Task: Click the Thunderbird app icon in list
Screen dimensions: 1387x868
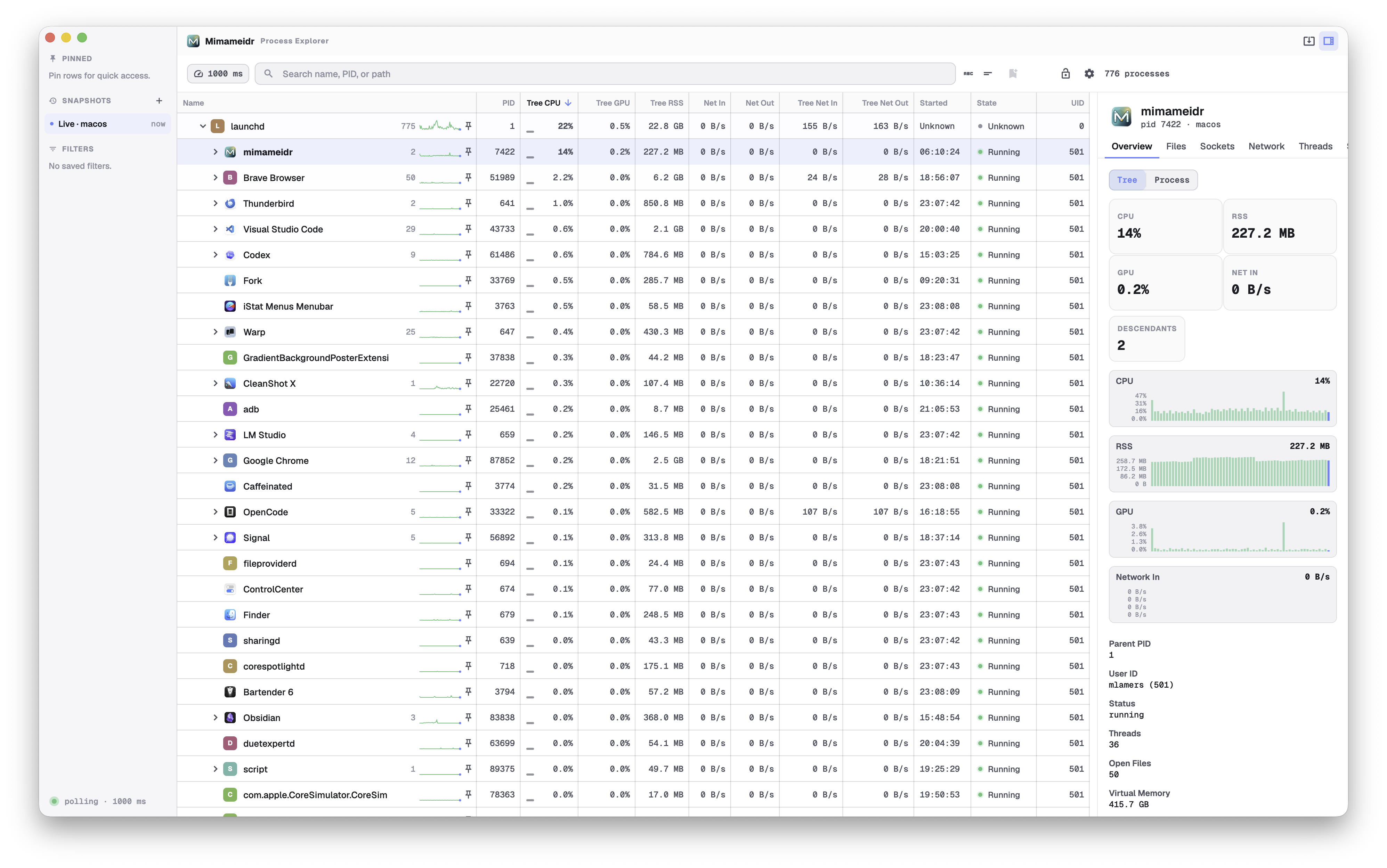Action: pos(230,203)
